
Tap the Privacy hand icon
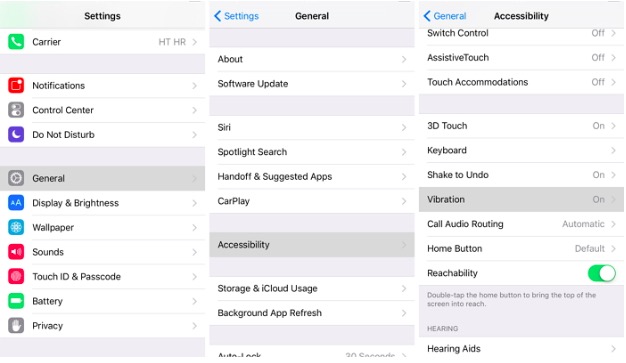16,325
